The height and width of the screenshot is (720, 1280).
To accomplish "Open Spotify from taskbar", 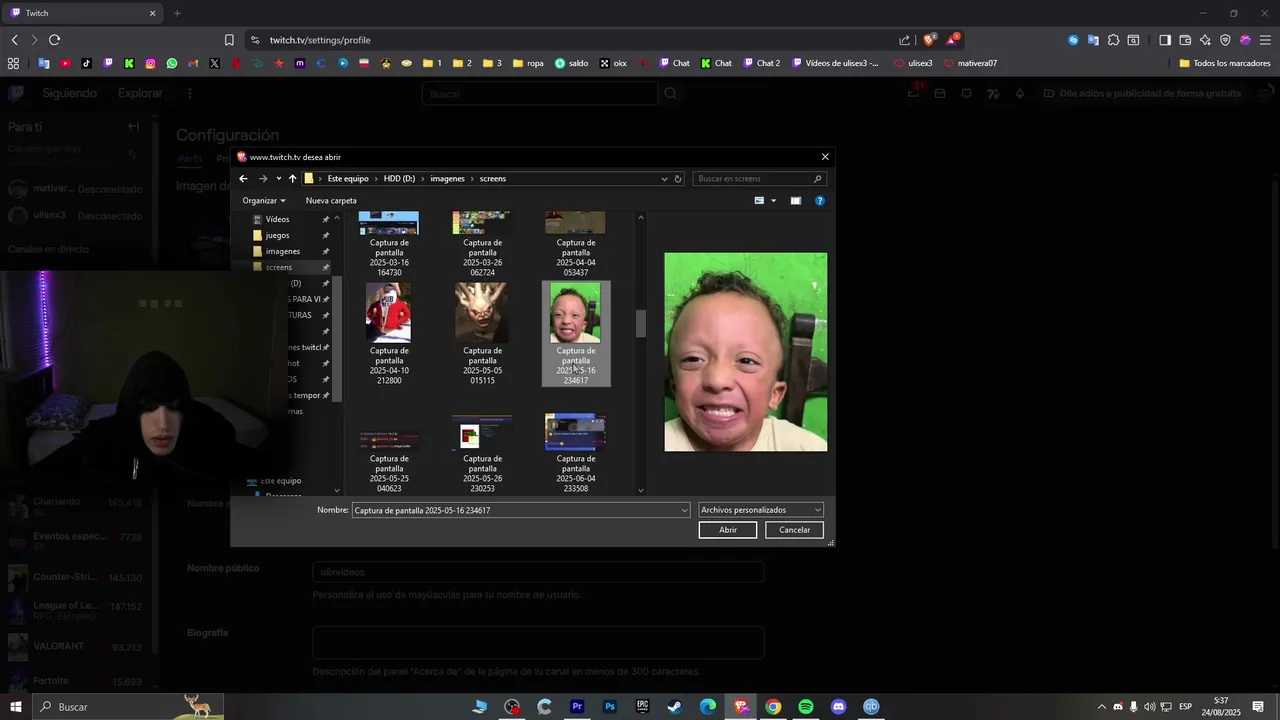I will 806,707.
